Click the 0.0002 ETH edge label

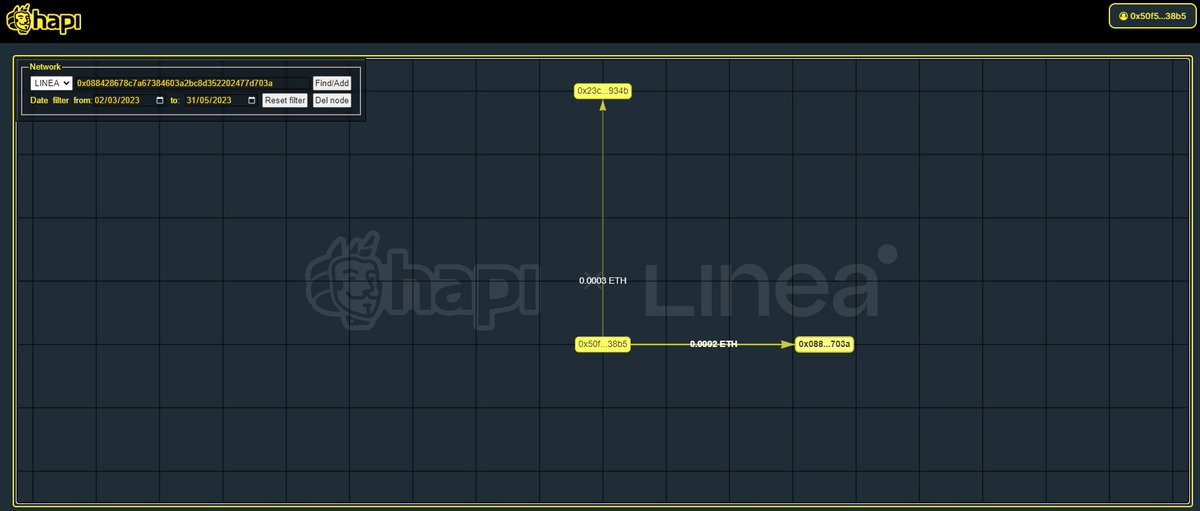tap(714, 344)
